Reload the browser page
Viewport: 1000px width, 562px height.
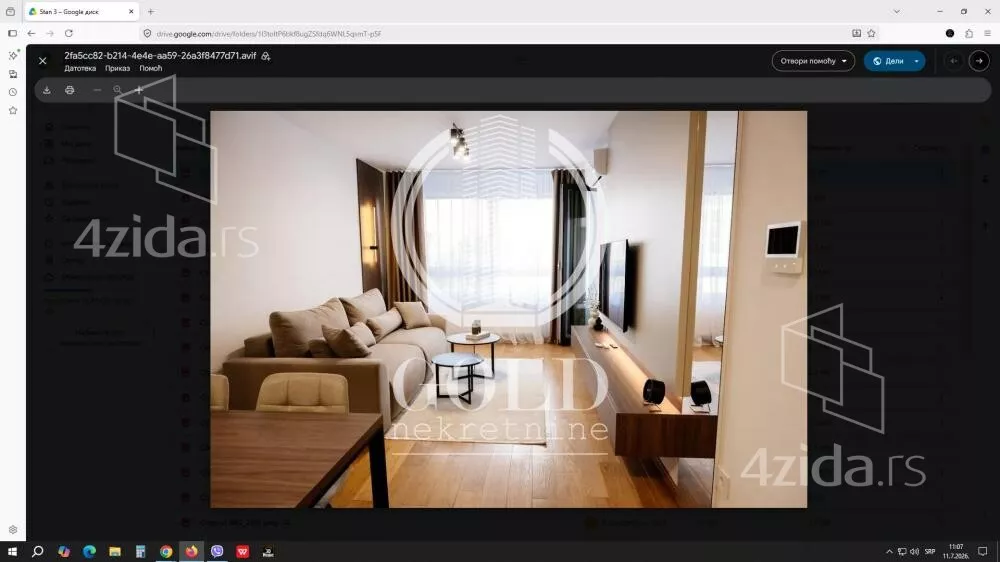point(69,33)
